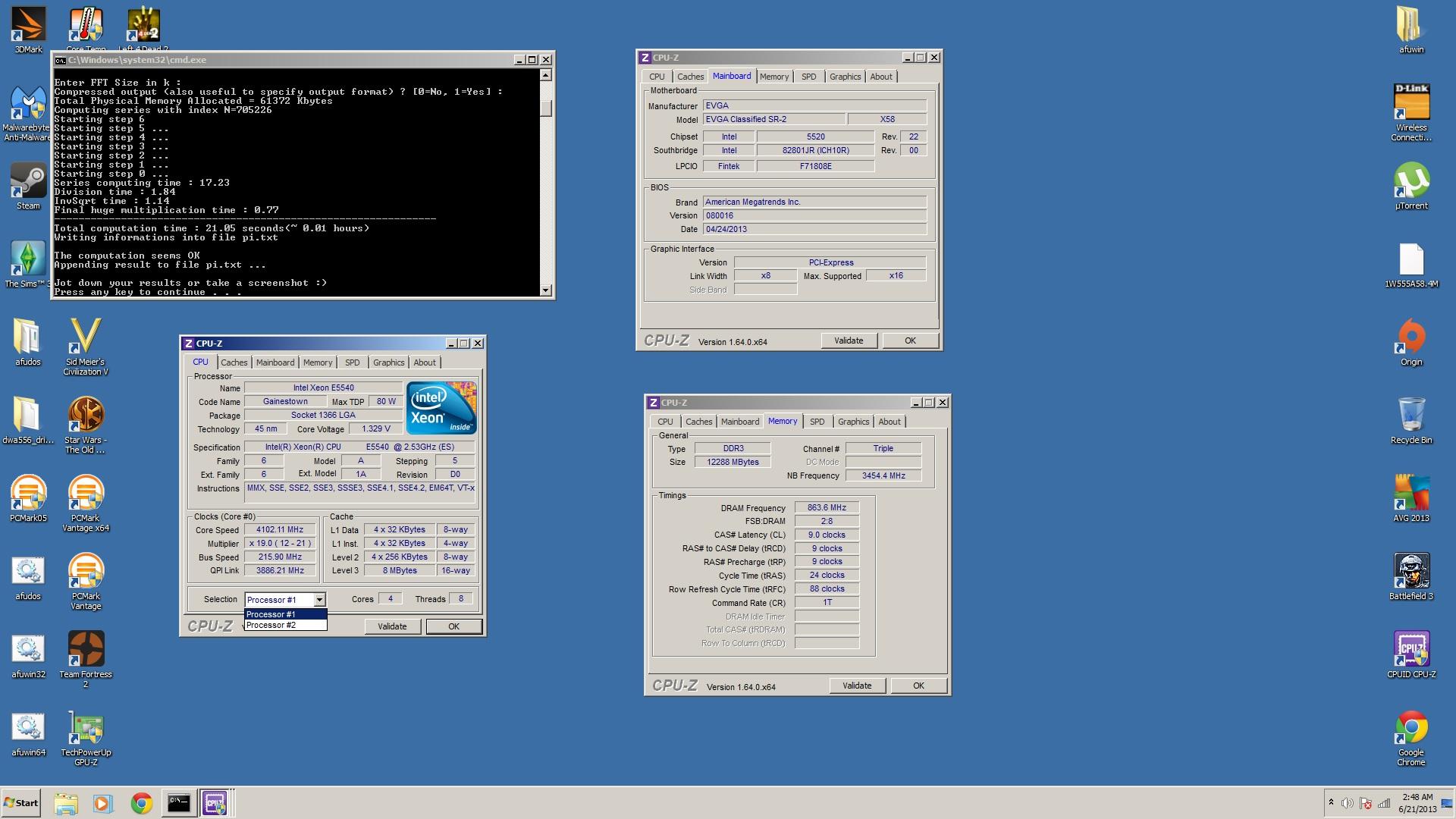Viewport: 1456px width, 819px height.
Task: Open Malwarebytes Anti-Malware shortcut
Action: pyautogui.click(x=28, y=114)
